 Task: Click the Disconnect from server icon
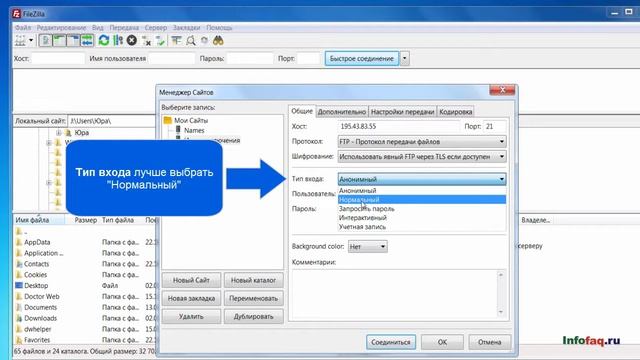coord(146,40)
